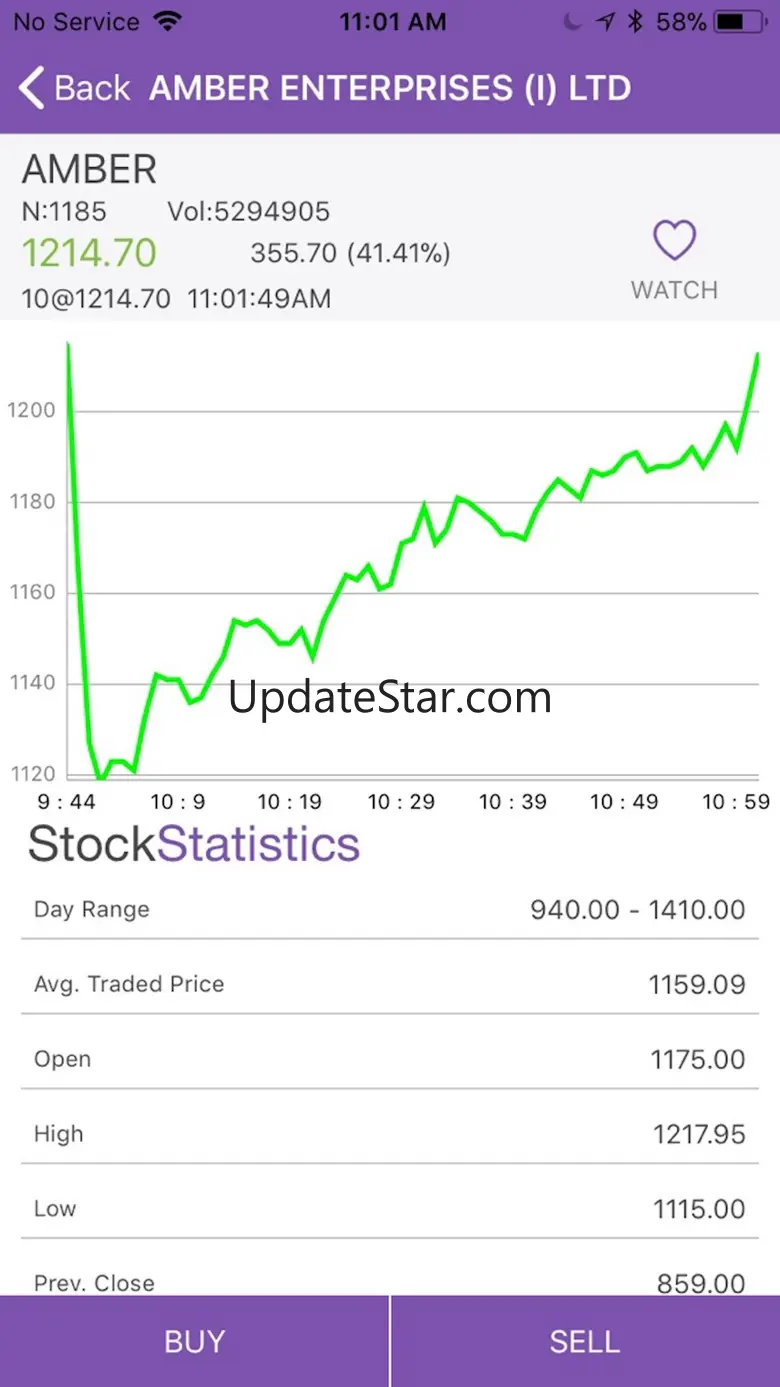Tap the Do Not Disturb moon icon

[x=573, y=21]
